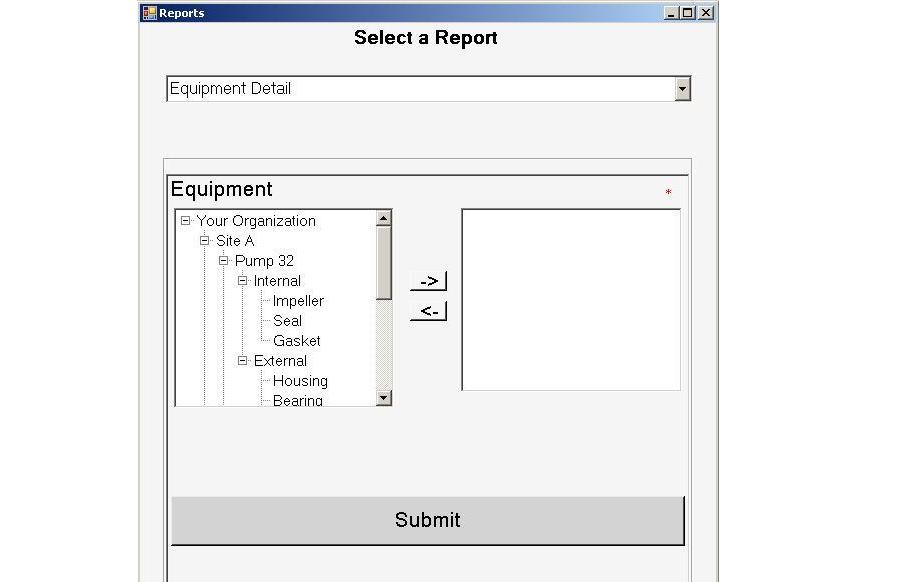Click the remove arrow (<-) button
Image resolution: width=905 pixels, height=582 pixels.
tap(428, 311)
